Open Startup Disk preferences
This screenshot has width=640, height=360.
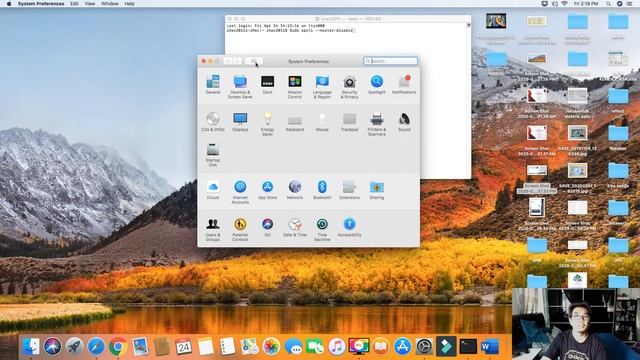point(213,155)
